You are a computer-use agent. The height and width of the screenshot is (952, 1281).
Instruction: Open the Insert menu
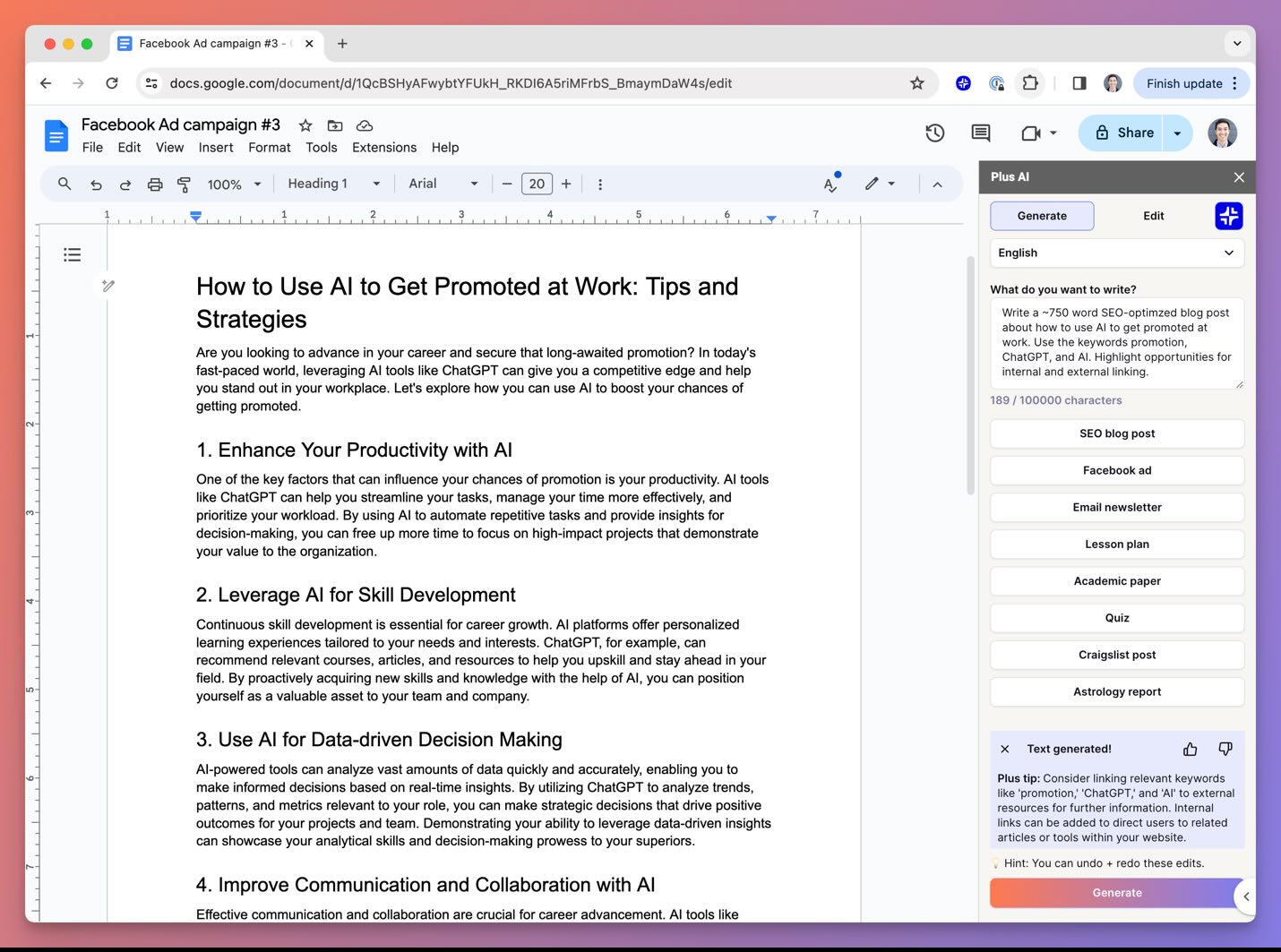coord(216,147)
